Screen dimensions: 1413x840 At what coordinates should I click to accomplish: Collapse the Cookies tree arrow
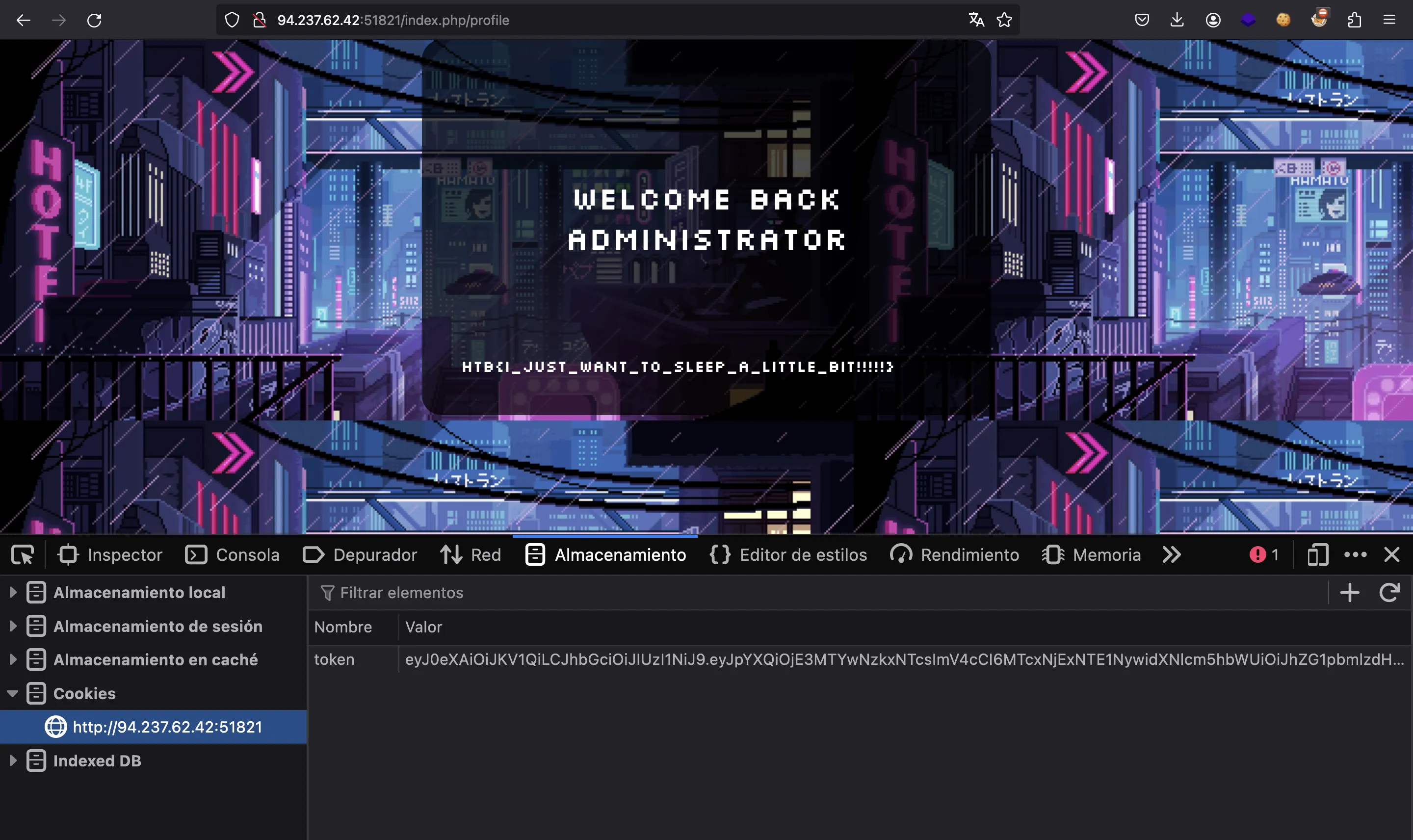tap(12, 693)
